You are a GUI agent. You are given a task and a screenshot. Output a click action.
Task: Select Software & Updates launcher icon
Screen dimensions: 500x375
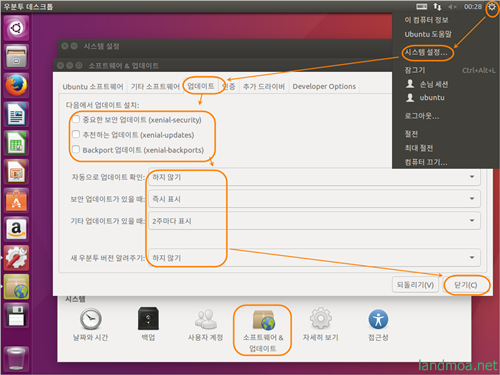16,287
